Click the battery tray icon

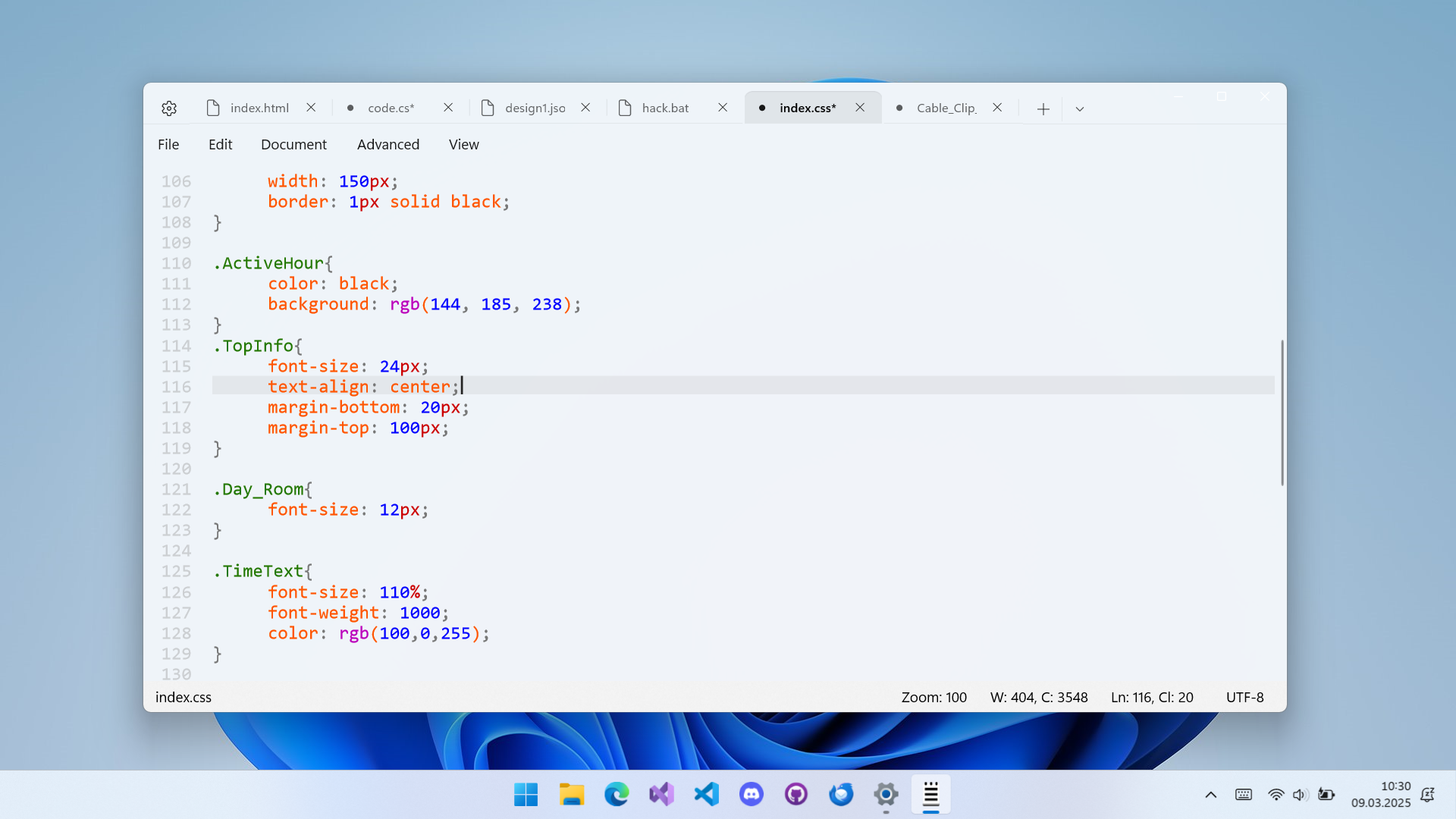[x=1326, y=795]
